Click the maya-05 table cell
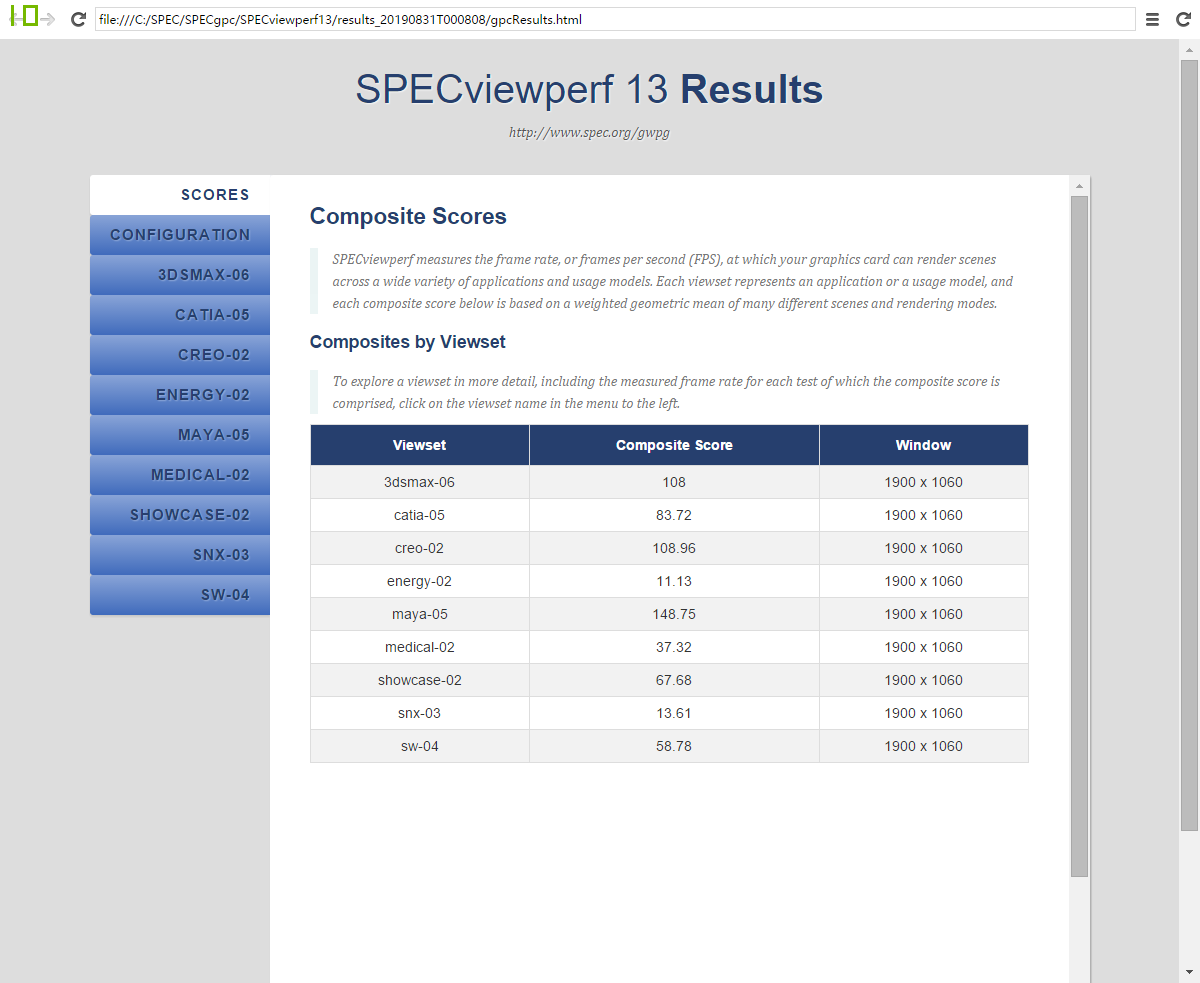Viewport: 1200px width, 983px height. point(420,614)
